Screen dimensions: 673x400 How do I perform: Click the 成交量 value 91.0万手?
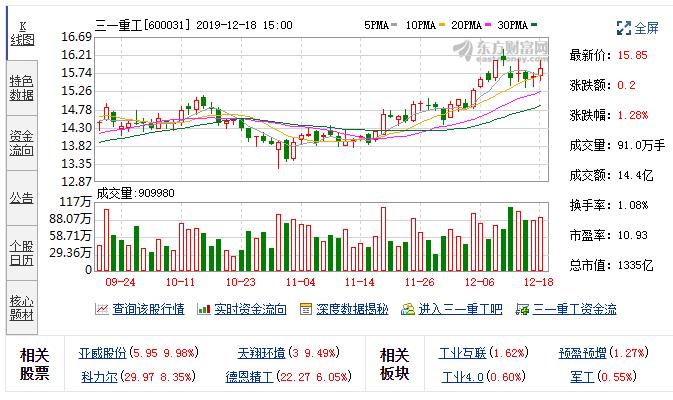(641, 145)
